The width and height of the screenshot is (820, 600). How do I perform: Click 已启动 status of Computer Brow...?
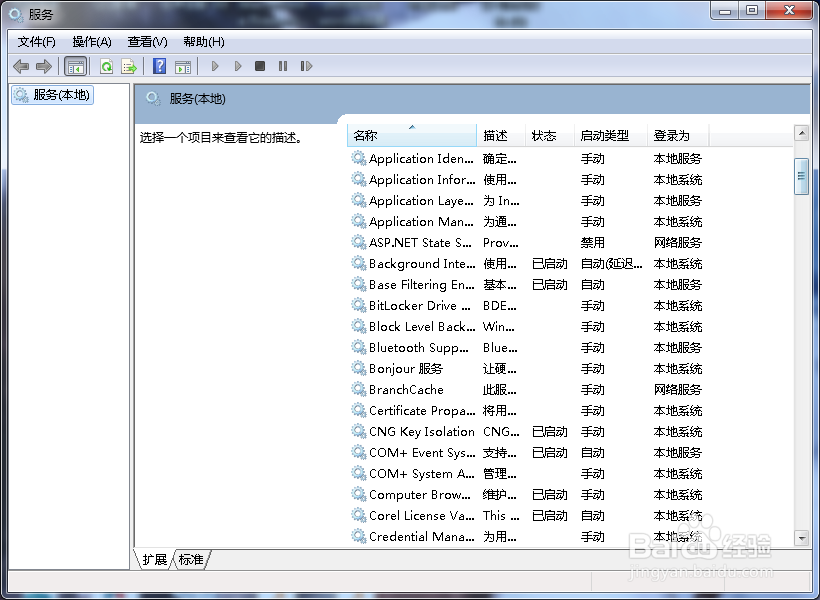[x=550, y=494]
